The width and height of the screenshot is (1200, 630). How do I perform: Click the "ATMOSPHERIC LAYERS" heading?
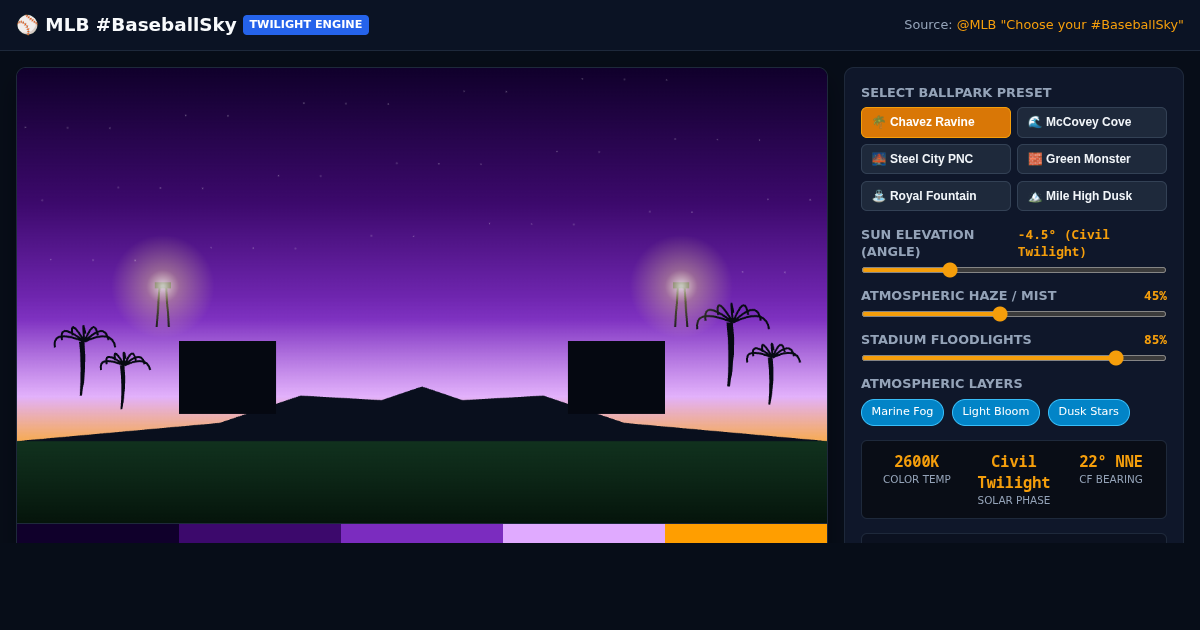click(x=942, y=384)
